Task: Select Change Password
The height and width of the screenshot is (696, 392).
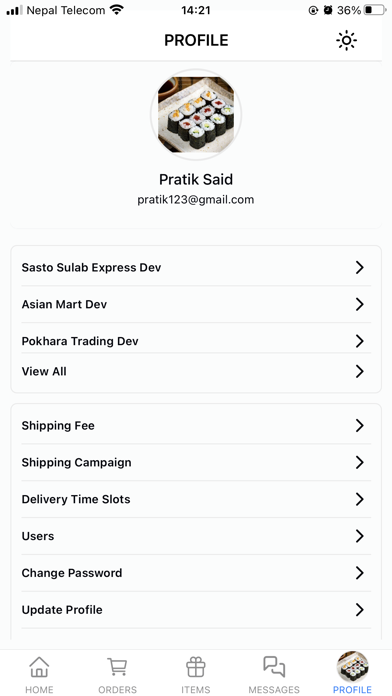Action: point(196,573)
